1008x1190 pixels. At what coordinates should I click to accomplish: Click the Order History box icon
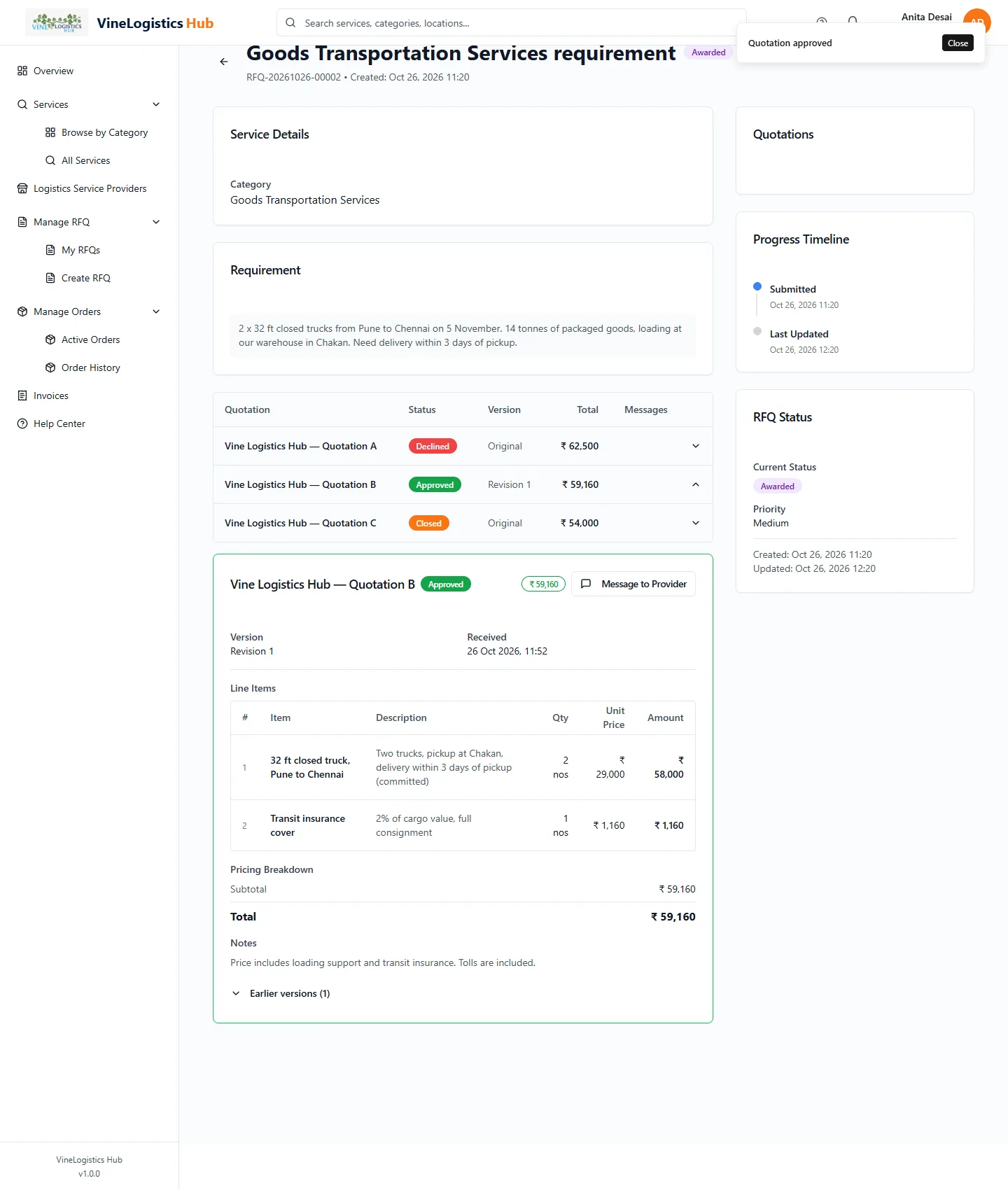50,367
